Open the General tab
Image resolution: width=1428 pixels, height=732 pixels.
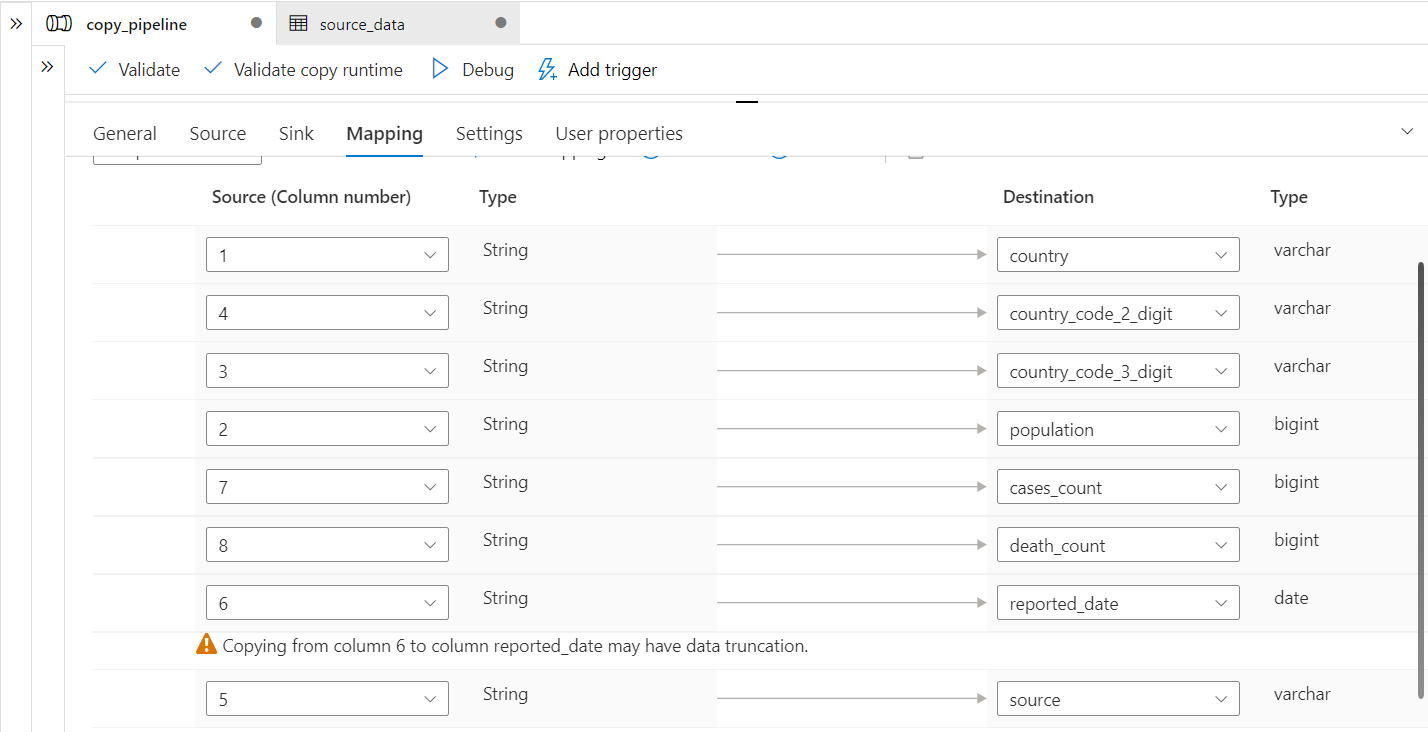pos(125,133)
